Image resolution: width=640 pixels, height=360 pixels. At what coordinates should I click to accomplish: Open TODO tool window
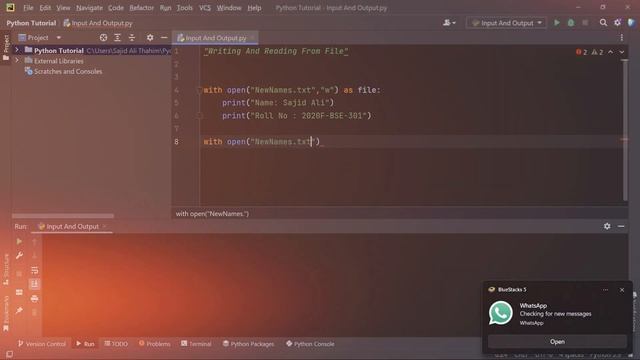click(x=116, y=344)
